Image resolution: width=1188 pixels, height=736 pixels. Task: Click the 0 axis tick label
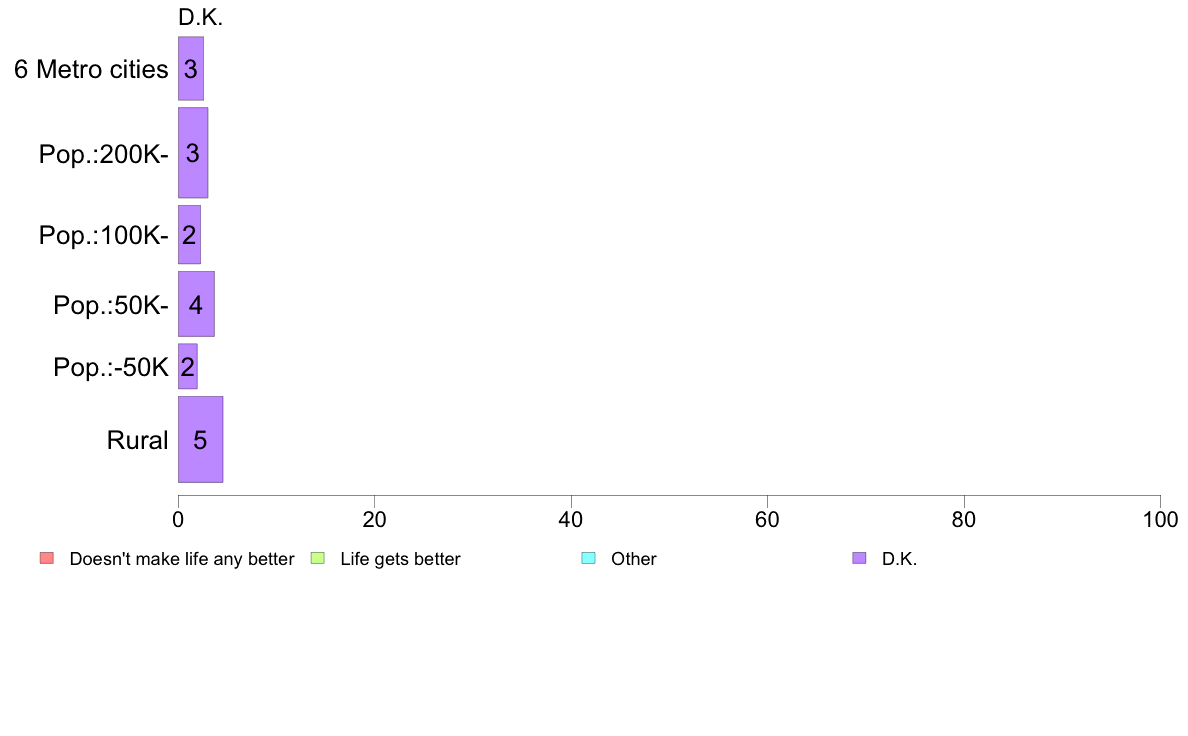coord(178,520)
